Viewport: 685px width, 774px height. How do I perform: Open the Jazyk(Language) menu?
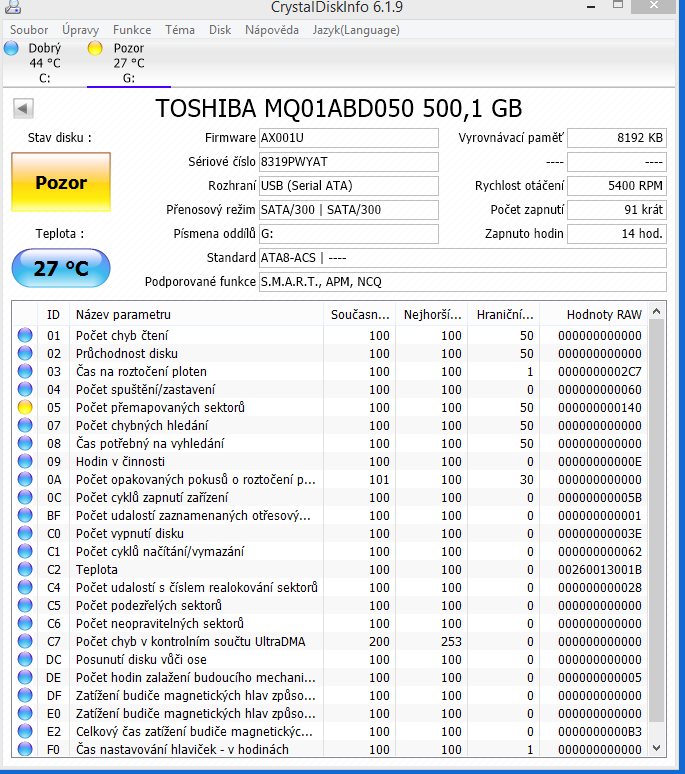tap(356, 30)
